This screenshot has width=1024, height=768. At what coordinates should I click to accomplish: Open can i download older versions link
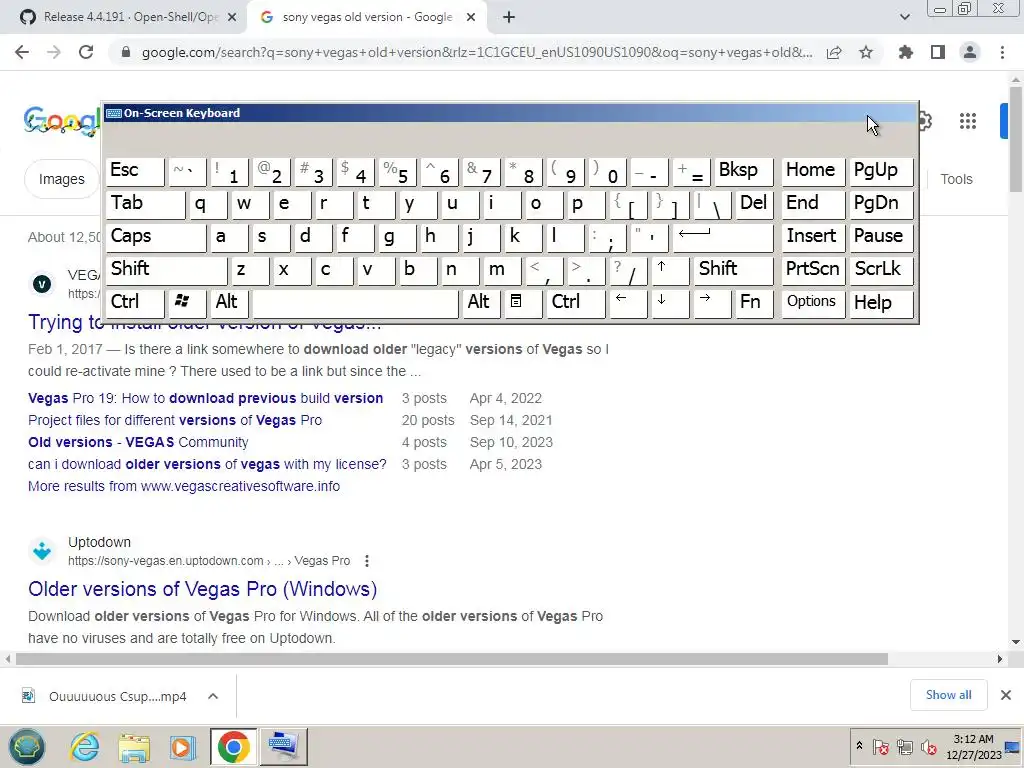(207, 464)
